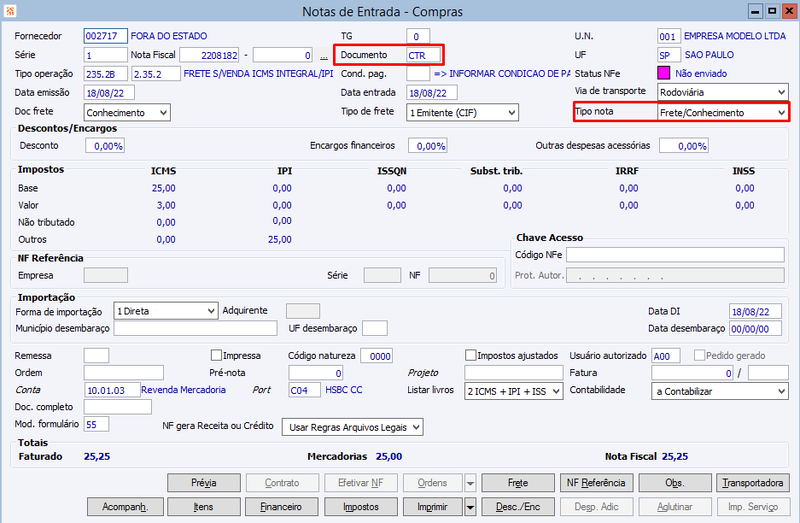Click the Prévia button

tap(204, 483)
